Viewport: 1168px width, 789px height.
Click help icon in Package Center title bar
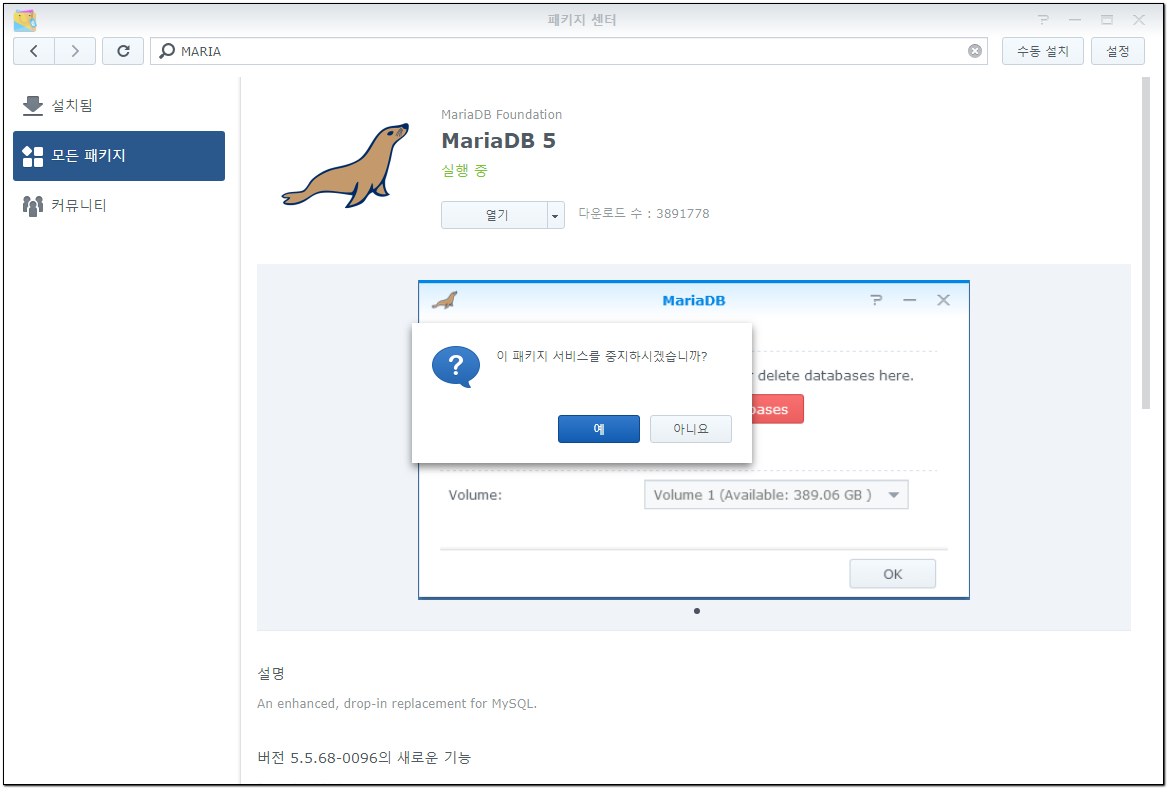[1044, 20]
